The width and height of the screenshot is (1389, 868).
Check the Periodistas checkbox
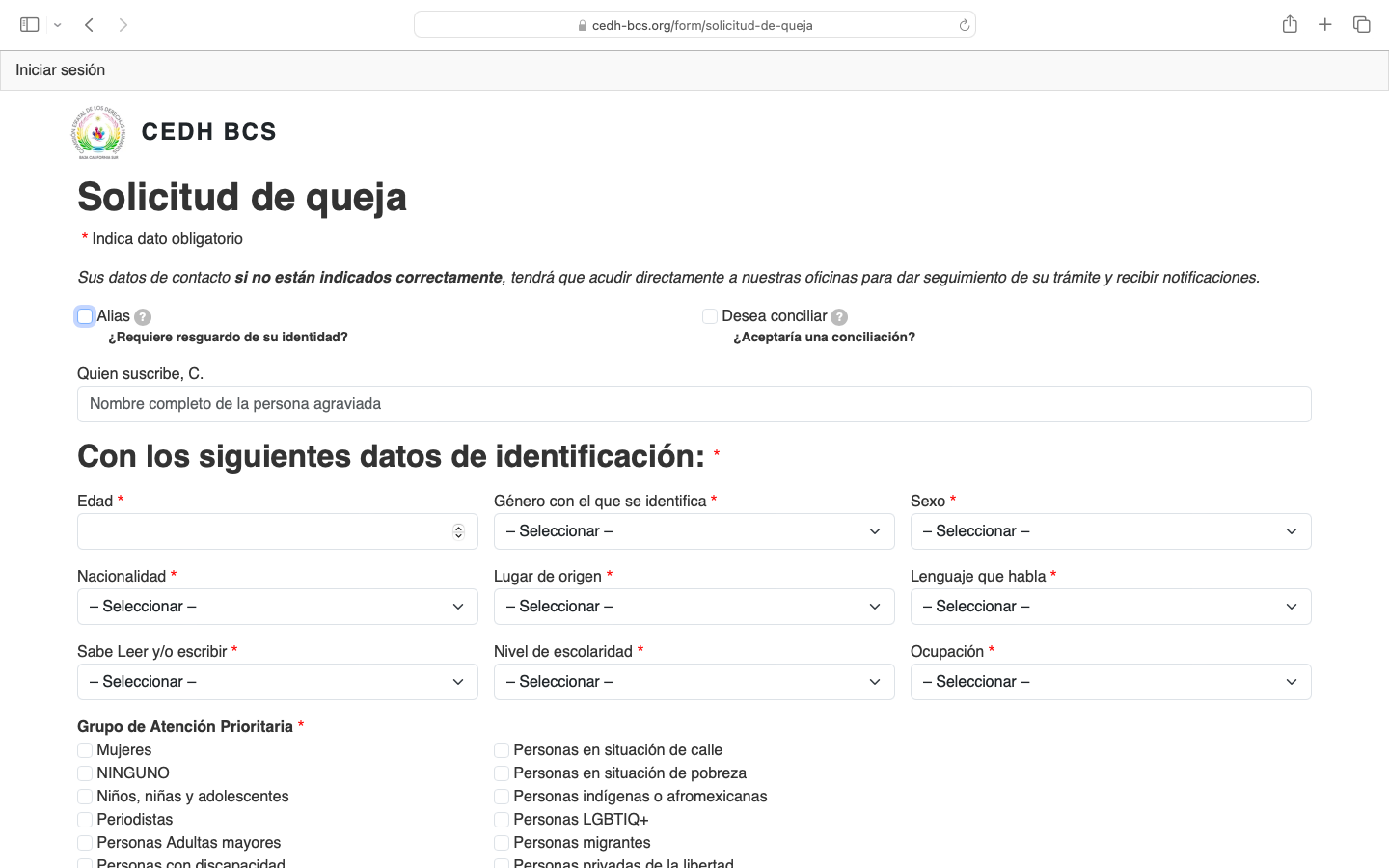85,820
